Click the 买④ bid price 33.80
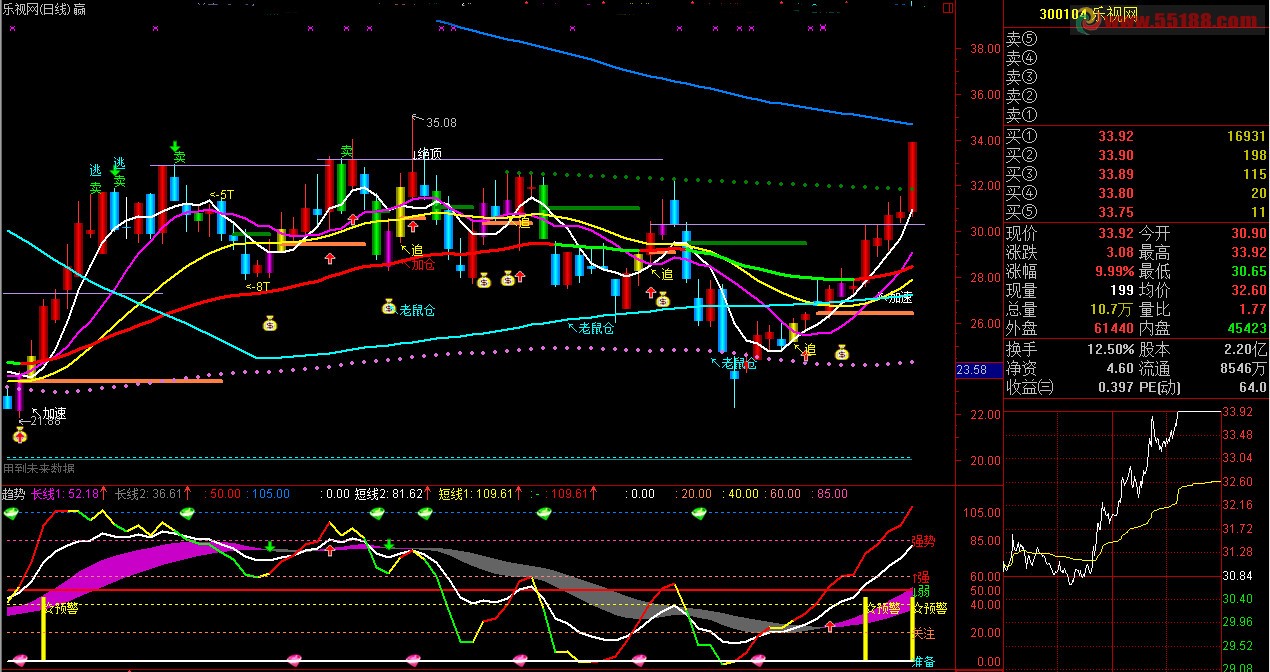 coord(1116,193)
